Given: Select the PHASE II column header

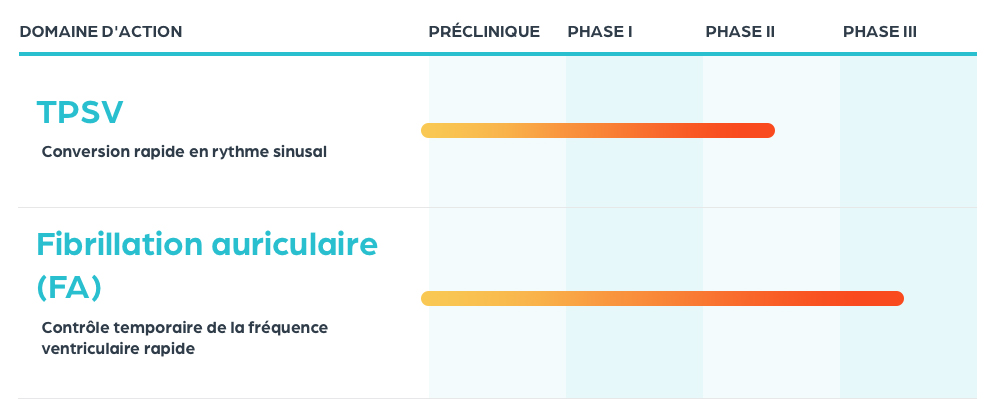Looking at the screenshot, I should tap(740, 31).
